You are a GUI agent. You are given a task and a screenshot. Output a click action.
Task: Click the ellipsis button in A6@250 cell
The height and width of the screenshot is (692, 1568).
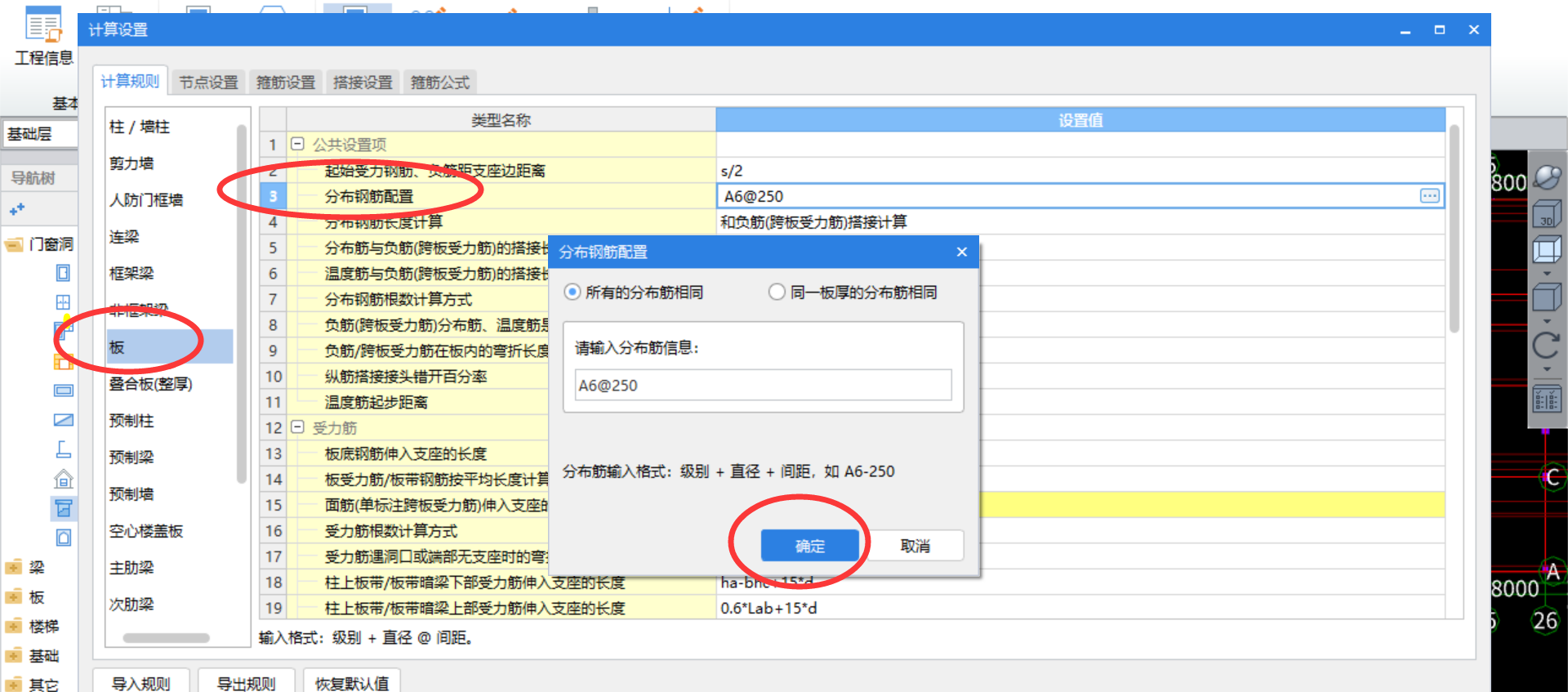coord(1429,196)
